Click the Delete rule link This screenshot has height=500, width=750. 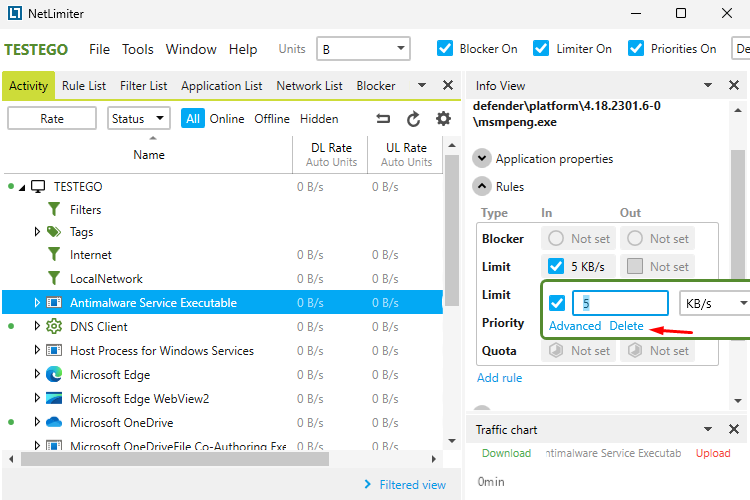click(x=626, y=326)
